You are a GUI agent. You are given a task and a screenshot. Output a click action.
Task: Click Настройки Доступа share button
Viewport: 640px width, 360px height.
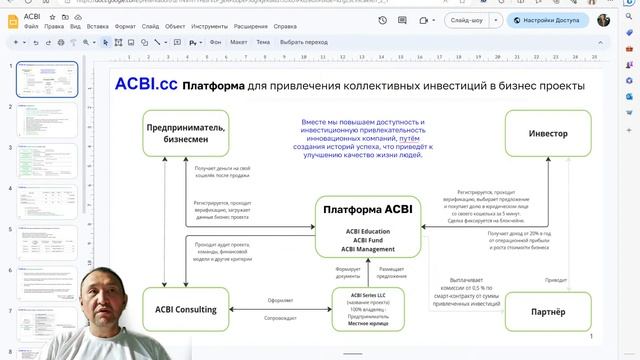[x=548, y=20]
